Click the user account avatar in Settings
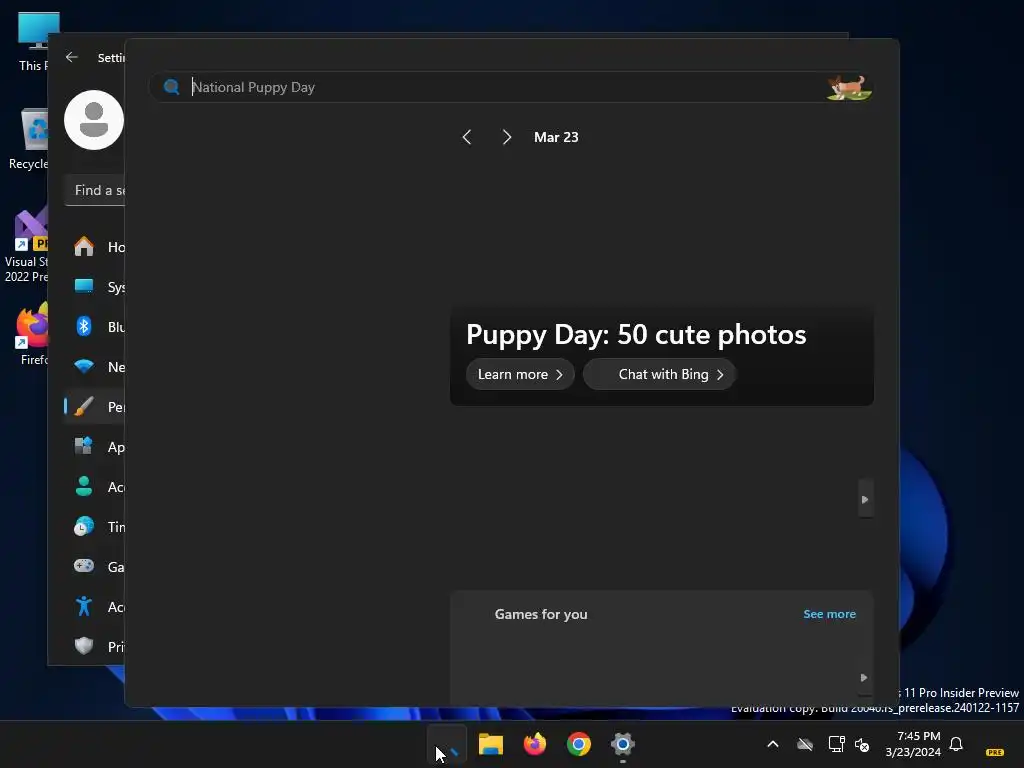Screen dimensions: 1024x768 (x=93, y=120)
